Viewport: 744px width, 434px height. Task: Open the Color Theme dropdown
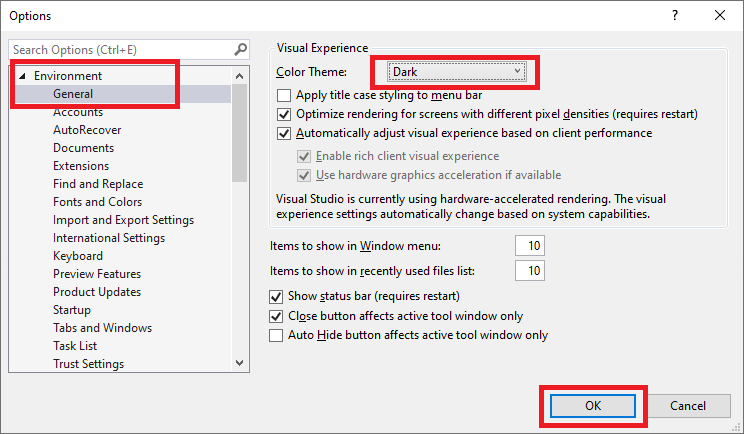[456, 72]
